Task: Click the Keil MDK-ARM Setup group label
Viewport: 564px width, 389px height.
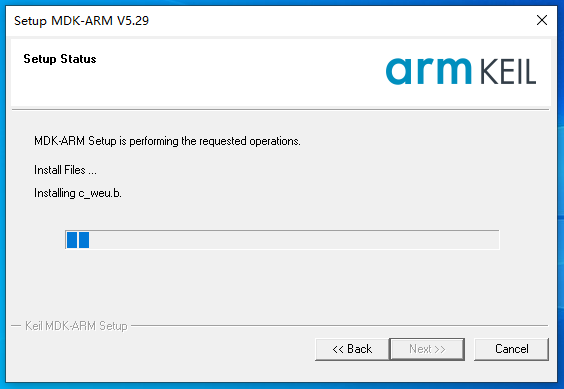Action: coord(76,326)
